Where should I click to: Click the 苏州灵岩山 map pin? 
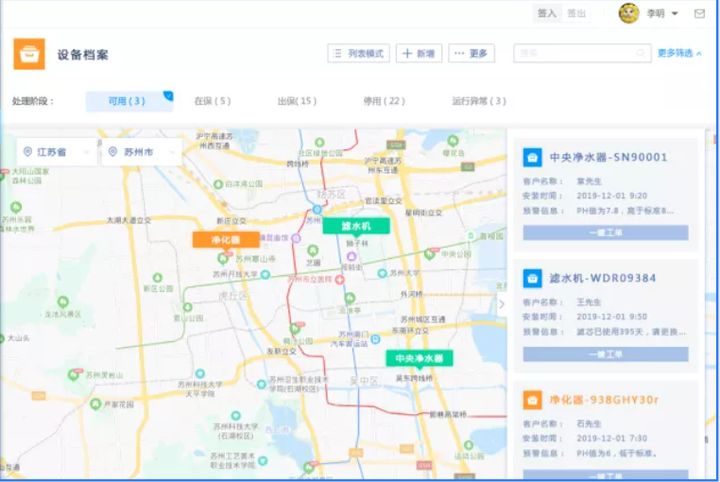(73, 375)
